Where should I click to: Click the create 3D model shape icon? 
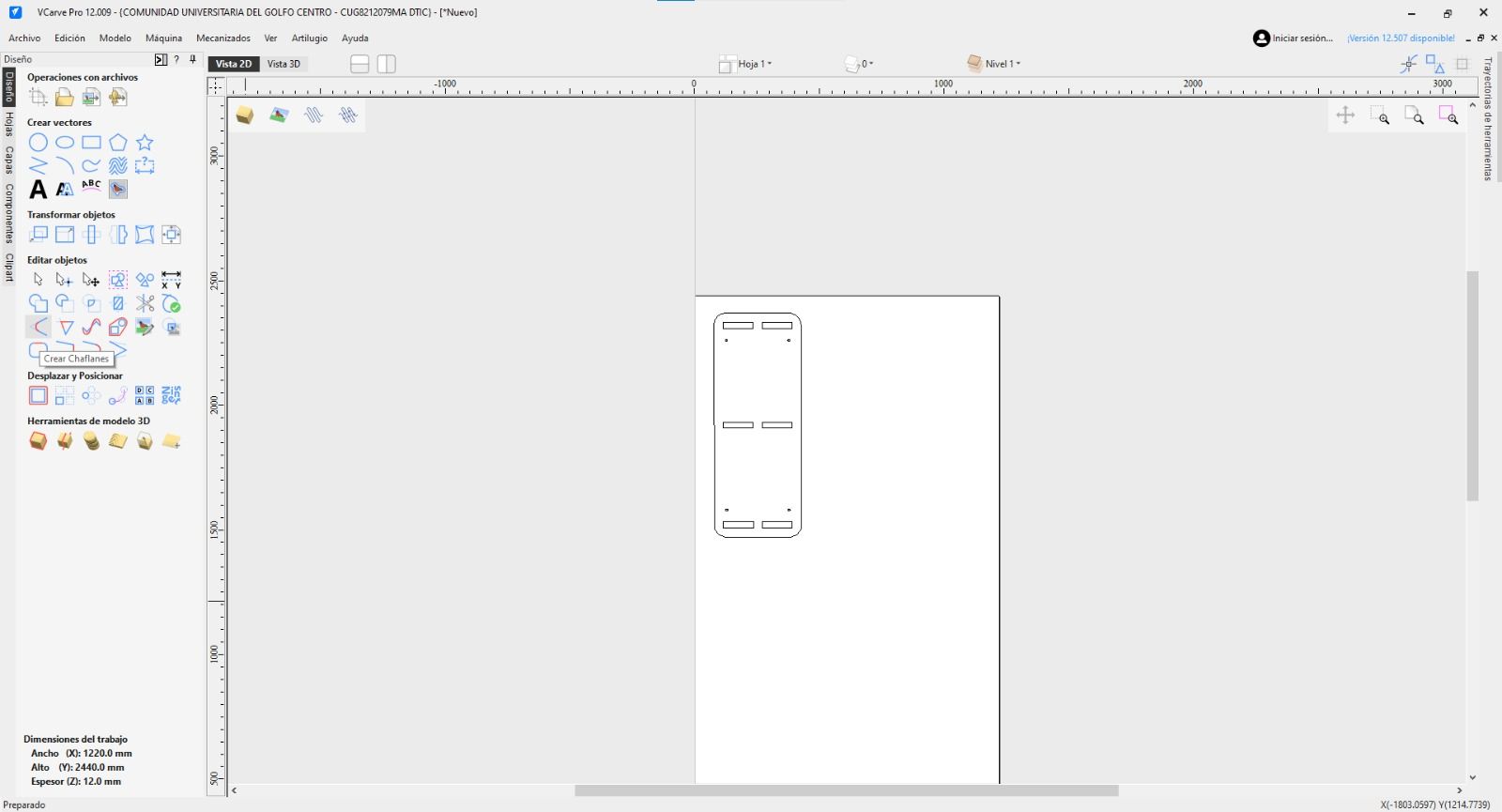point(38,441)
